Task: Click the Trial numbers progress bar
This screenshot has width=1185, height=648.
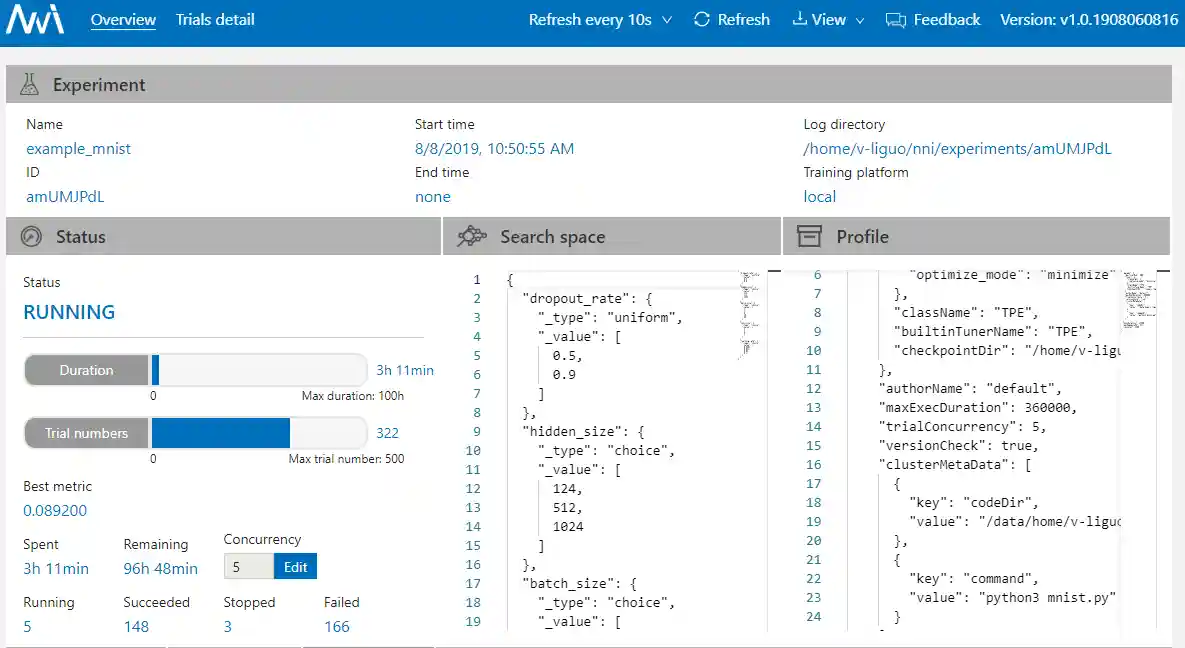Action: (x=258, y=433)
